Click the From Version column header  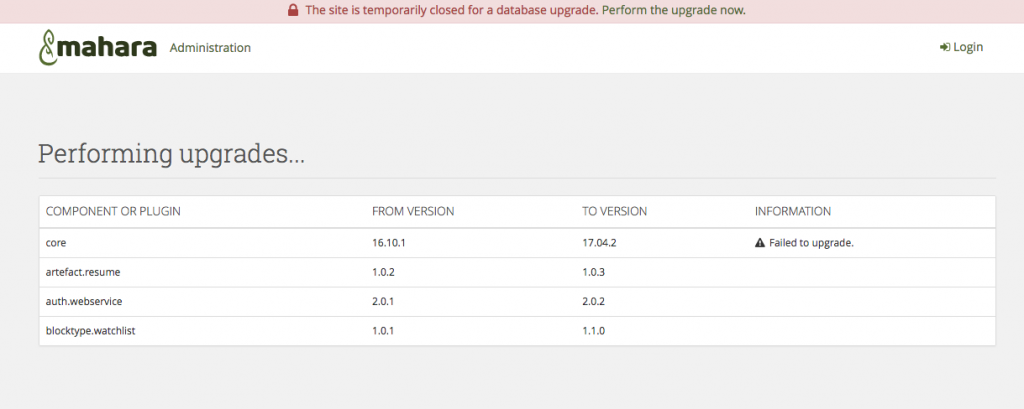[413, 212]
